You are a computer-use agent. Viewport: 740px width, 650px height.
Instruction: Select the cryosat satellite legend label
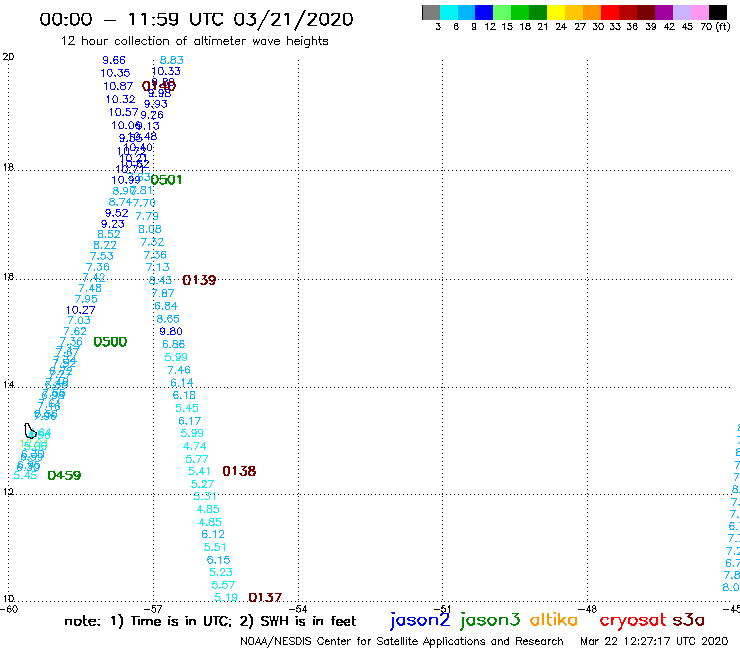point(633,620)
